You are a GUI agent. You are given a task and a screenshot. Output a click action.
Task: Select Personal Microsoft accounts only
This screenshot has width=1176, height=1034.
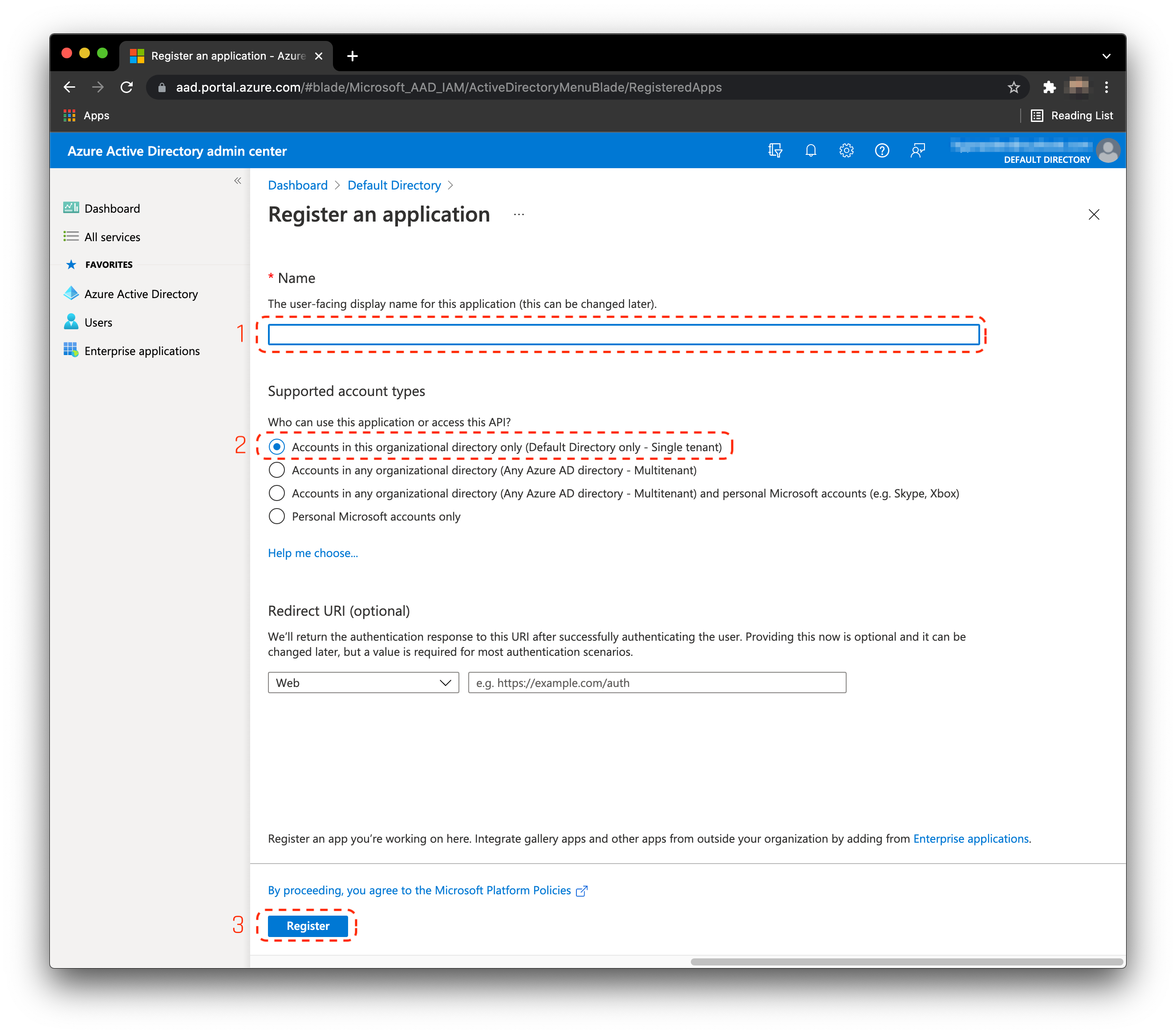pyautogui.click(x=277, y=517)
